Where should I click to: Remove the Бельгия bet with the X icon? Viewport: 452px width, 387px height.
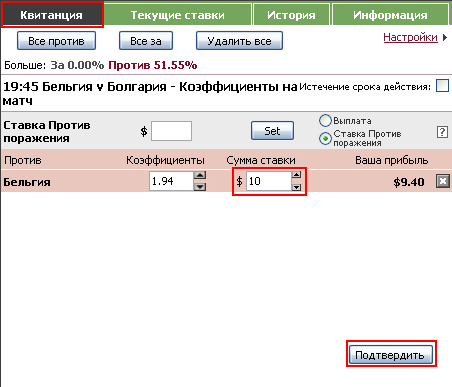point(443,181)
